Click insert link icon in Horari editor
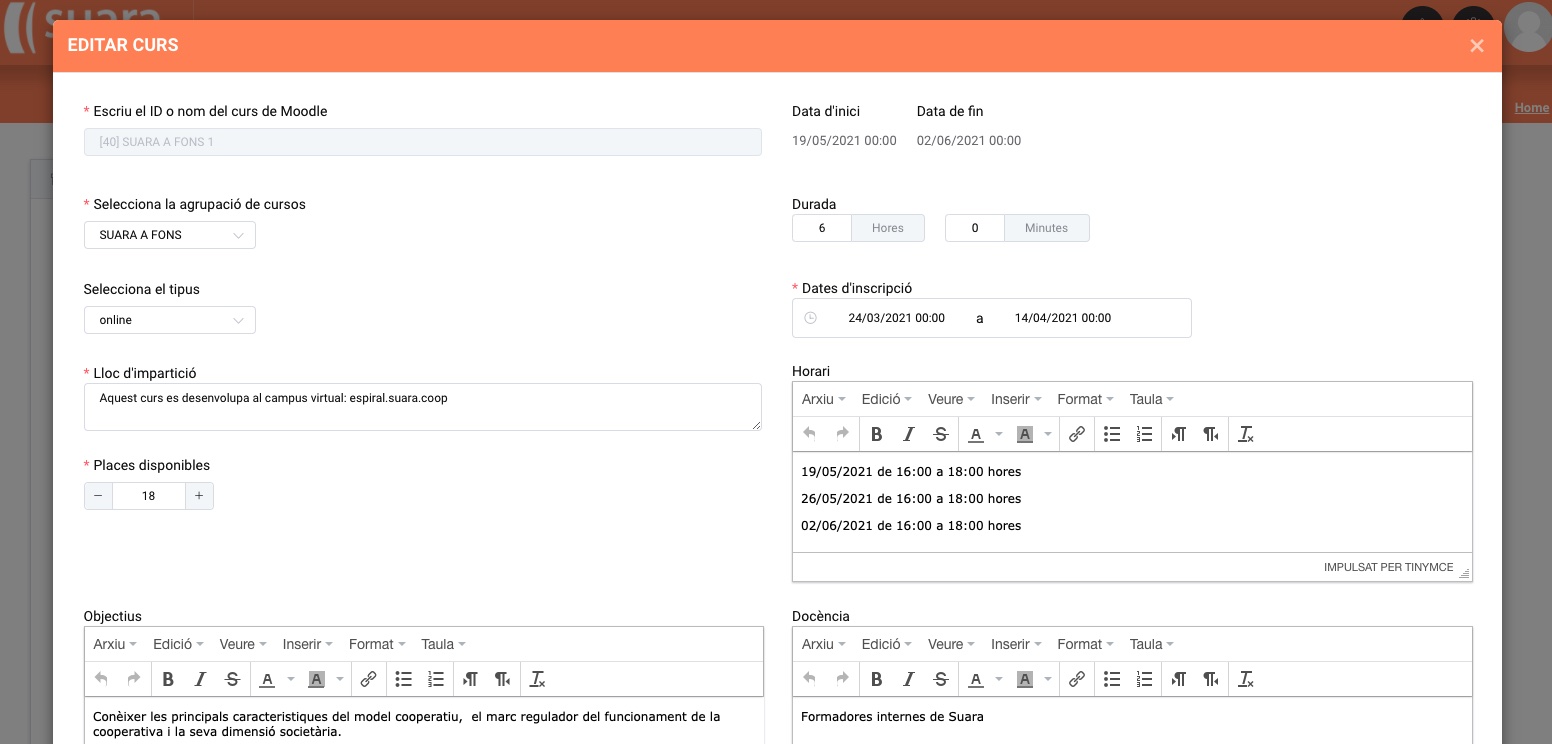Viewport: 1552px width, 744px height. click(x=1076, y=434)
